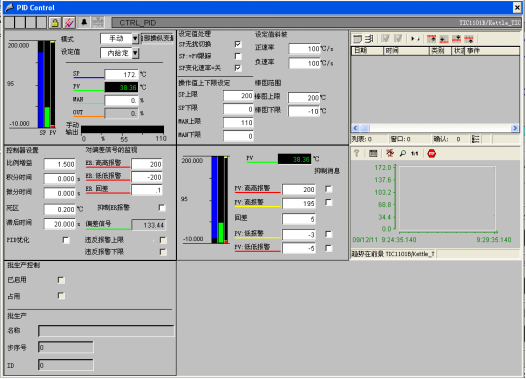526x379 pixels.
Task: Click the red-purple checkmark trend icon
Action: (x=69, y=23)
